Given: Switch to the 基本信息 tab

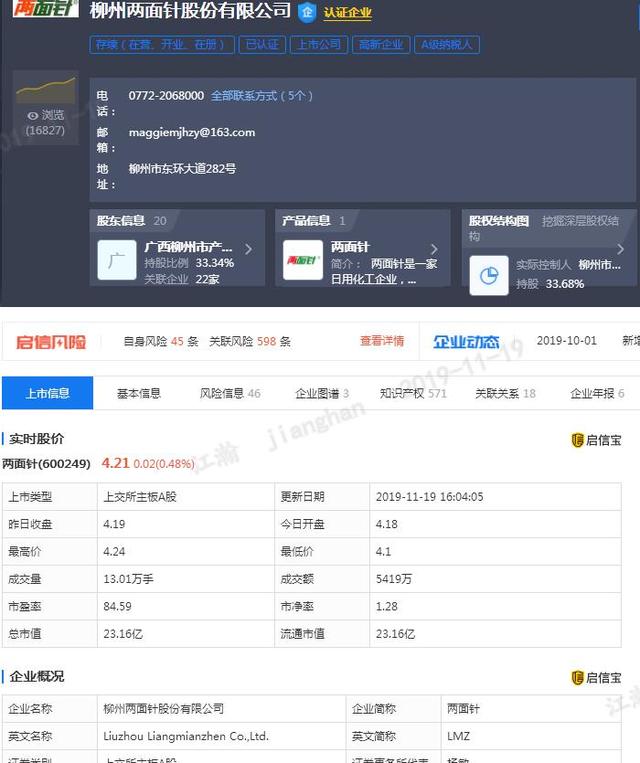Looking at the screenshot, I should (x=139, y=394).
